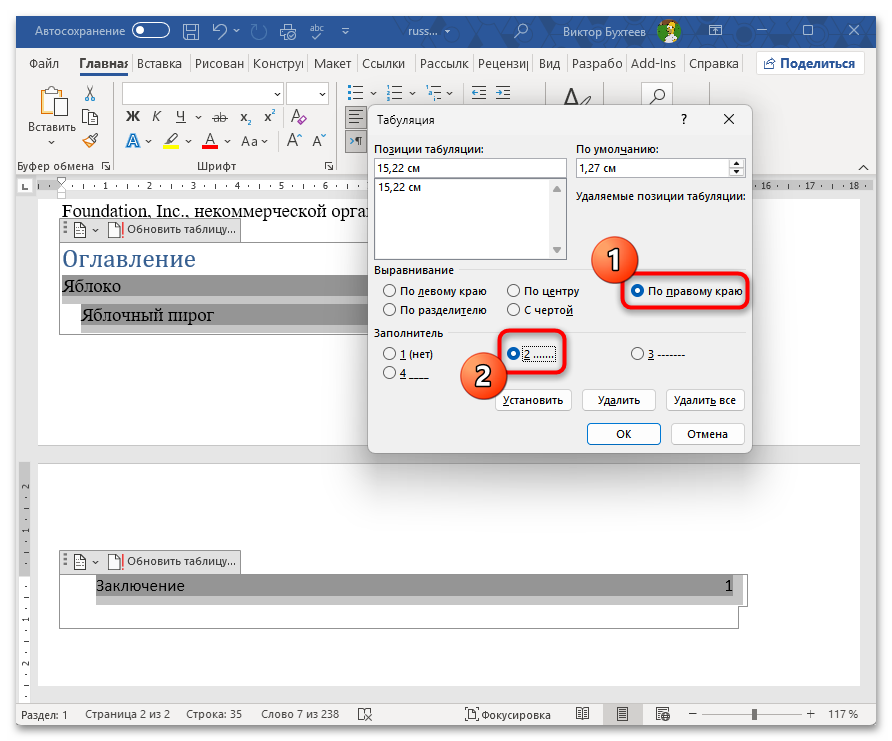Undo the last action
Screen dimensions: 892x741
(220, 31)
